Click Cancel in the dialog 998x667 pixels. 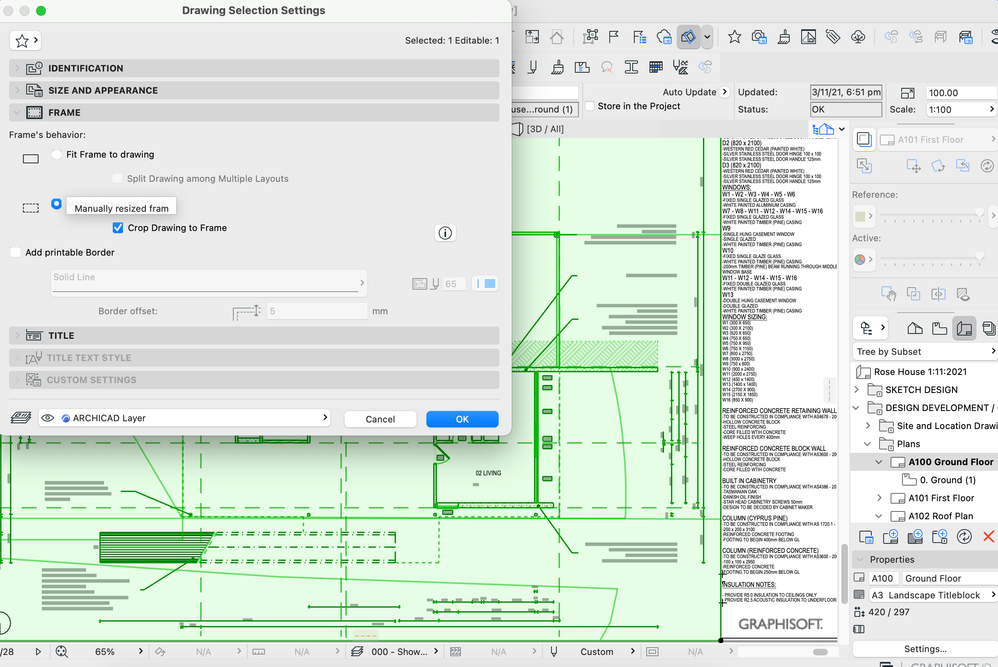click(380, 419)
